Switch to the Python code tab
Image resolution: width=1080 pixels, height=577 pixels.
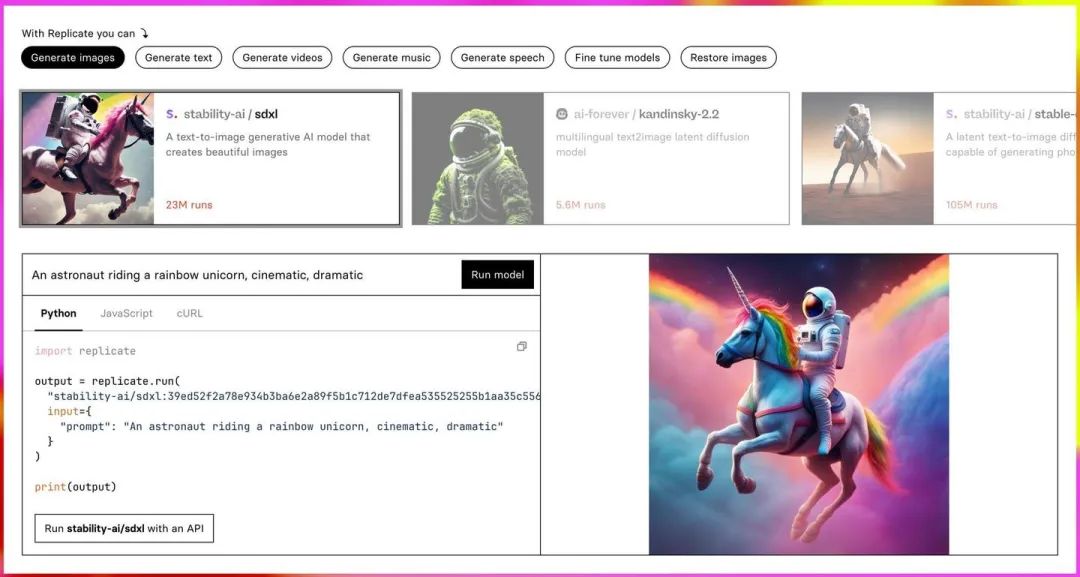58,313
